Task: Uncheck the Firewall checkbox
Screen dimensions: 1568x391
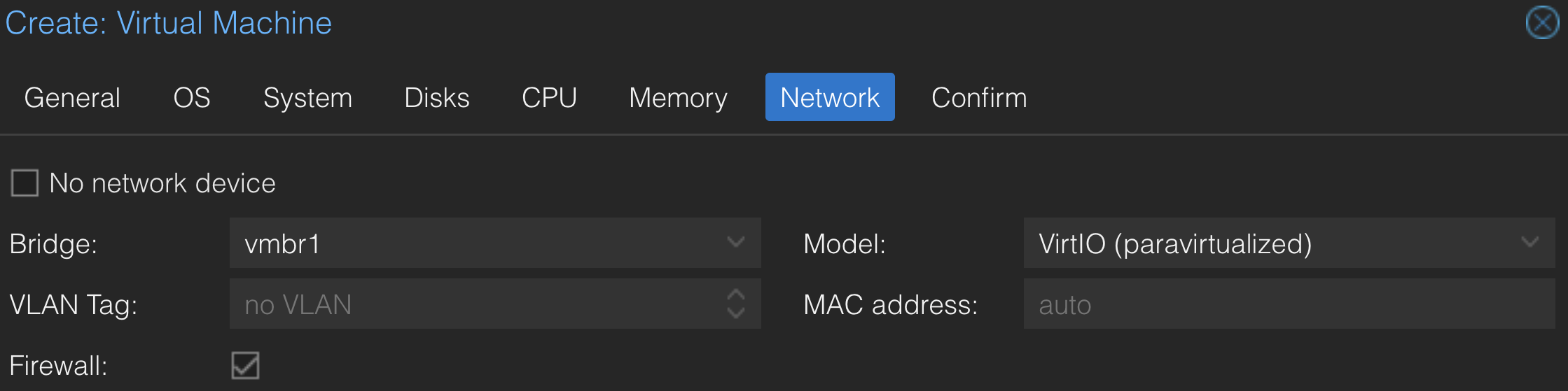Action: coord(245,365)
